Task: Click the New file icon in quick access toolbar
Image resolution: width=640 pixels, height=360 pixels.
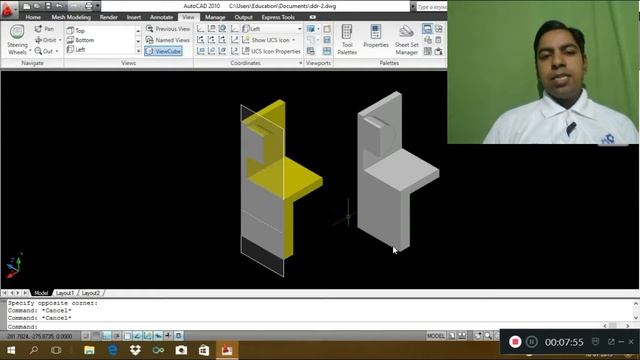Action: [x=27, y=6]
